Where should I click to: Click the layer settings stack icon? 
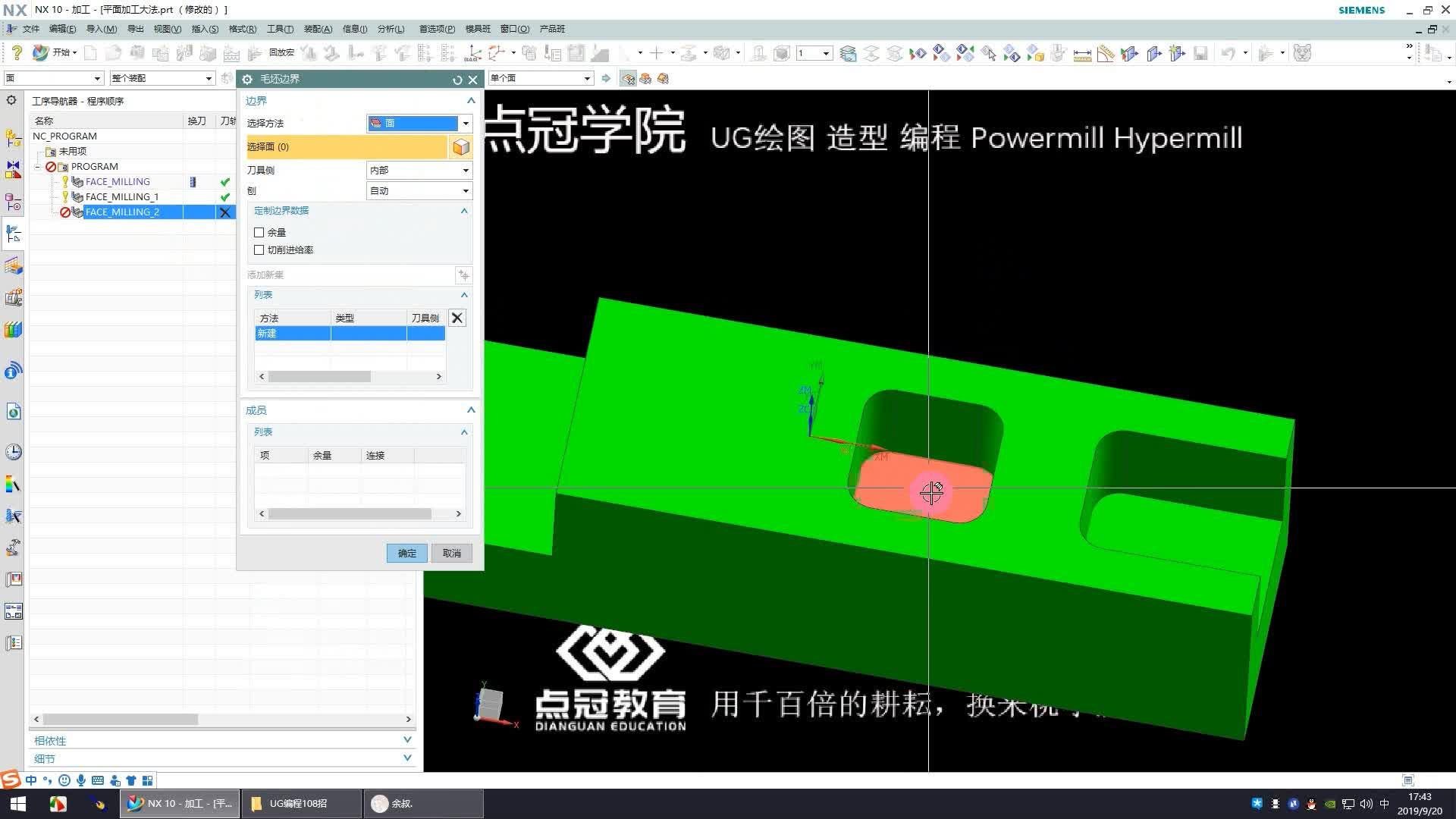pyautogui.click(x=848, y=53)
